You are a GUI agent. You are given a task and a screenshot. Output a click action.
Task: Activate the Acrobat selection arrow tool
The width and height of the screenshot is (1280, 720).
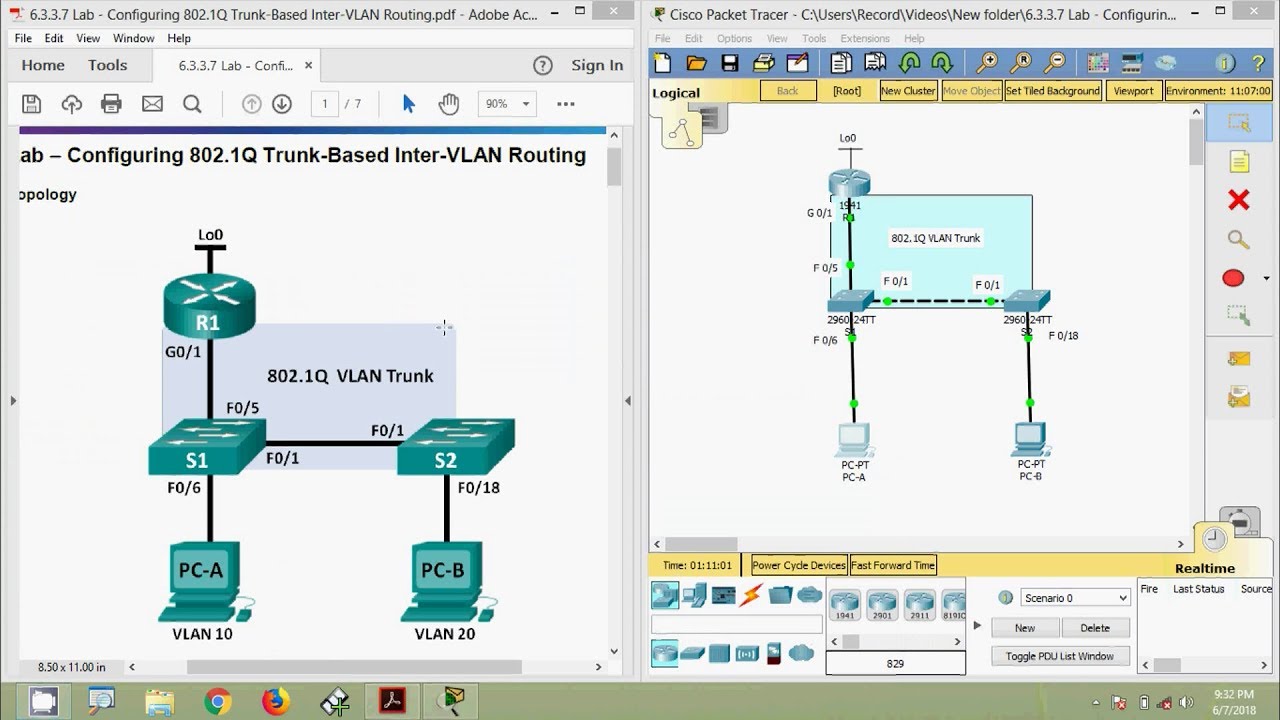(x=408, y=104)
